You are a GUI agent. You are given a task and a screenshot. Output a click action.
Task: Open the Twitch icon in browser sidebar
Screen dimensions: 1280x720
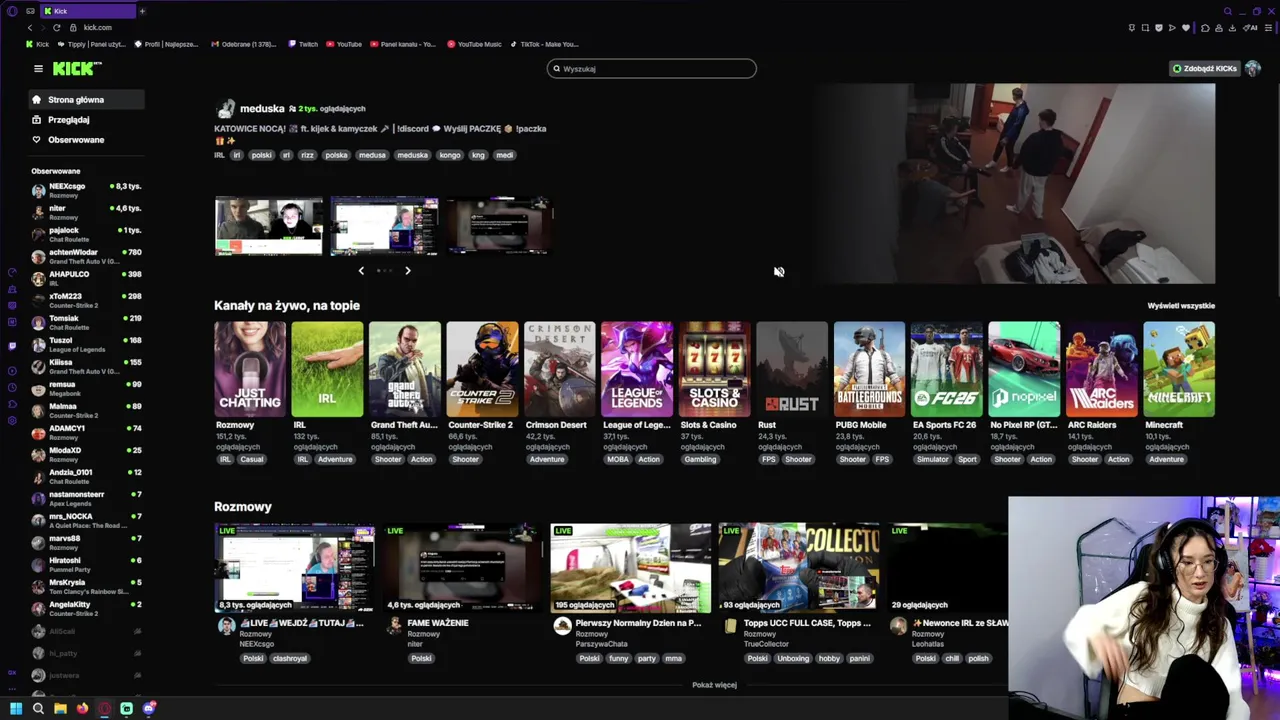click(12, 346)
